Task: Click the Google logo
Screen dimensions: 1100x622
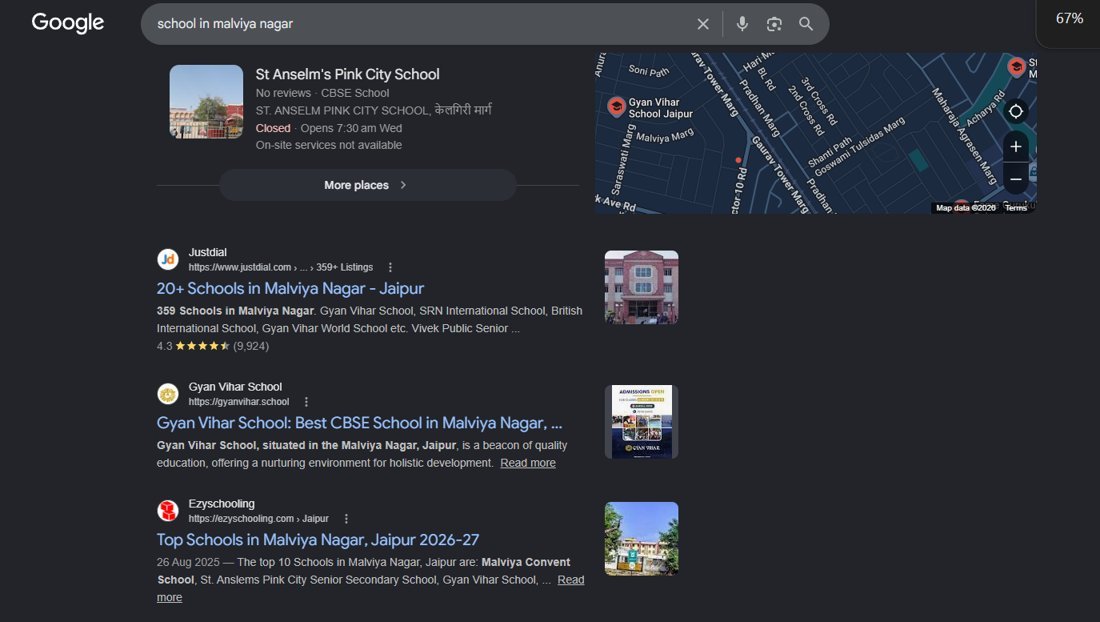Action: [67, 22]
